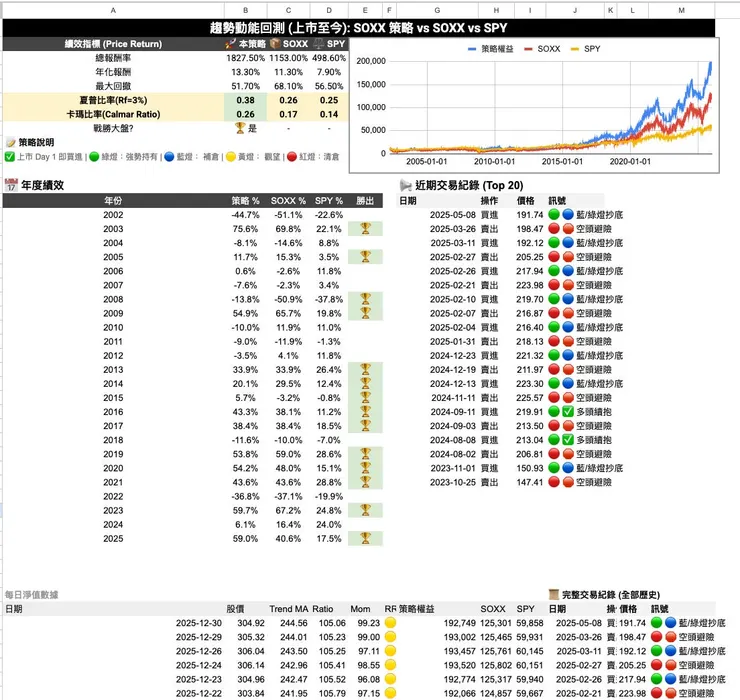The height and width of the screenshot is (700, 740).
Task: Click the scroll icon beside 完整交易紀錄
Action: click(554, 594)
